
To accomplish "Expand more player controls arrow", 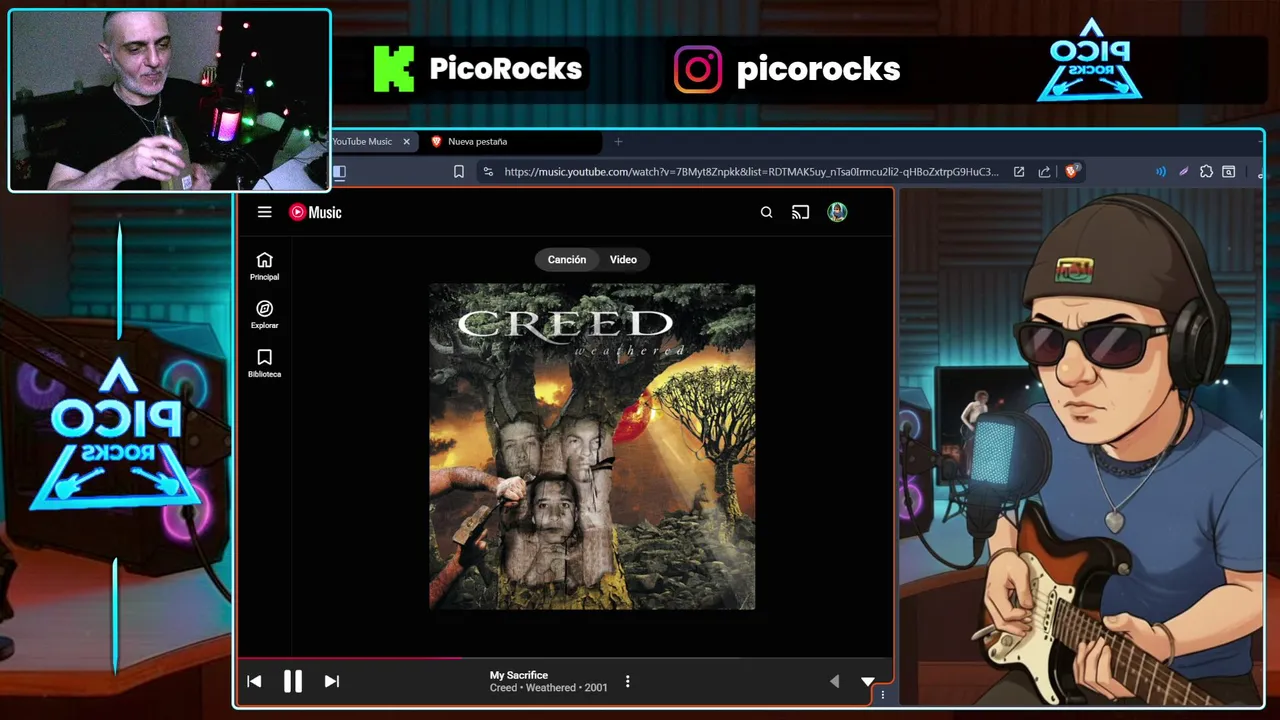I will click(835, 681).
